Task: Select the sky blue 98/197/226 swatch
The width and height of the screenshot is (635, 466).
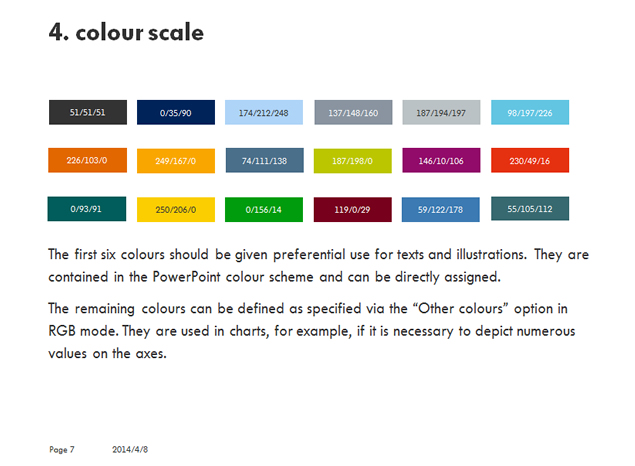Action: [x=530, y=112]
